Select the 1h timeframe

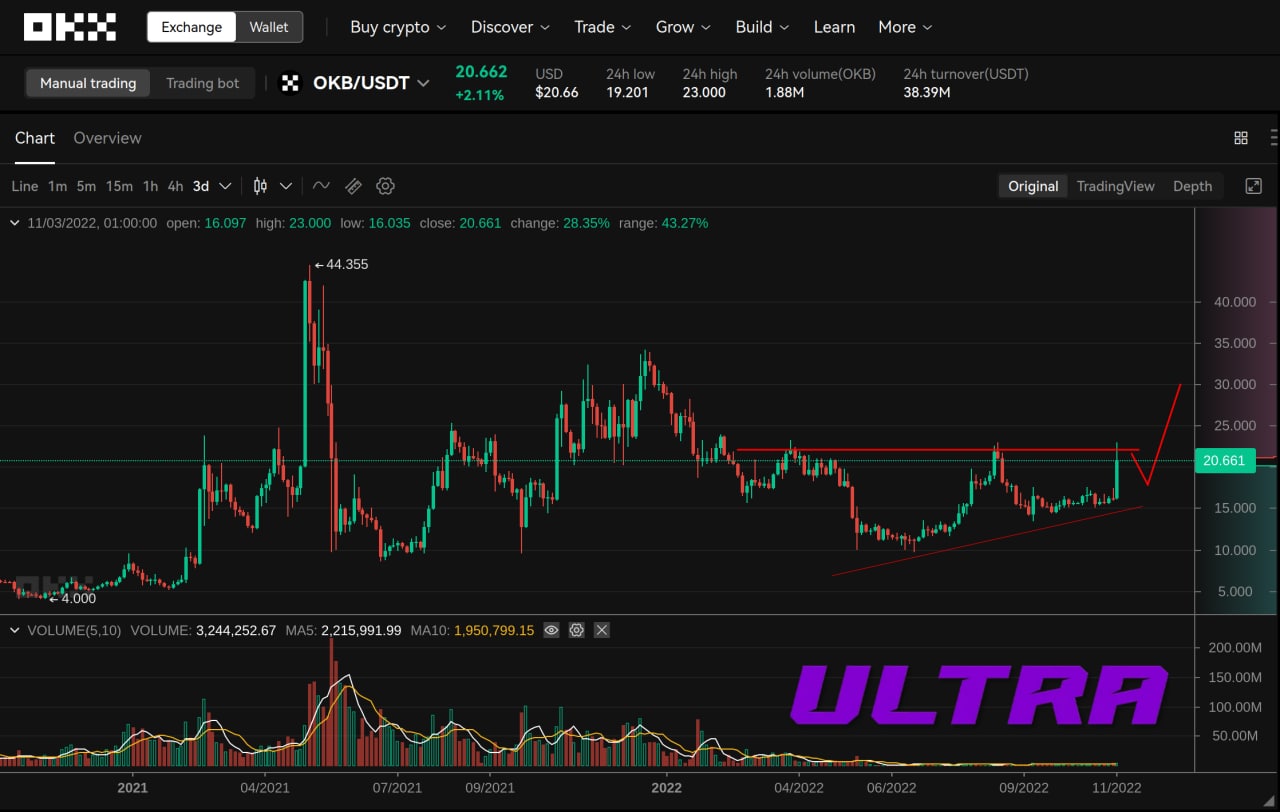coord(150,186)
